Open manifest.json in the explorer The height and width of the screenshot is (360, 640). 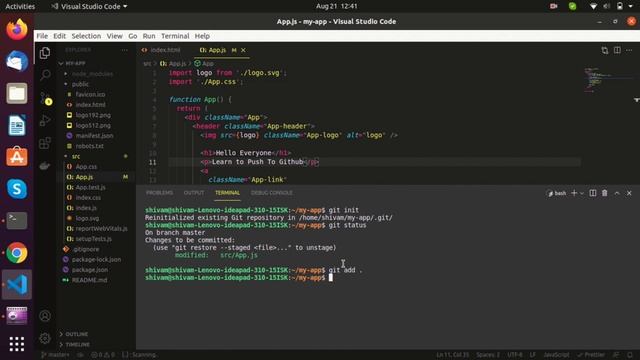pyautogui.click(x=94, y=136)
